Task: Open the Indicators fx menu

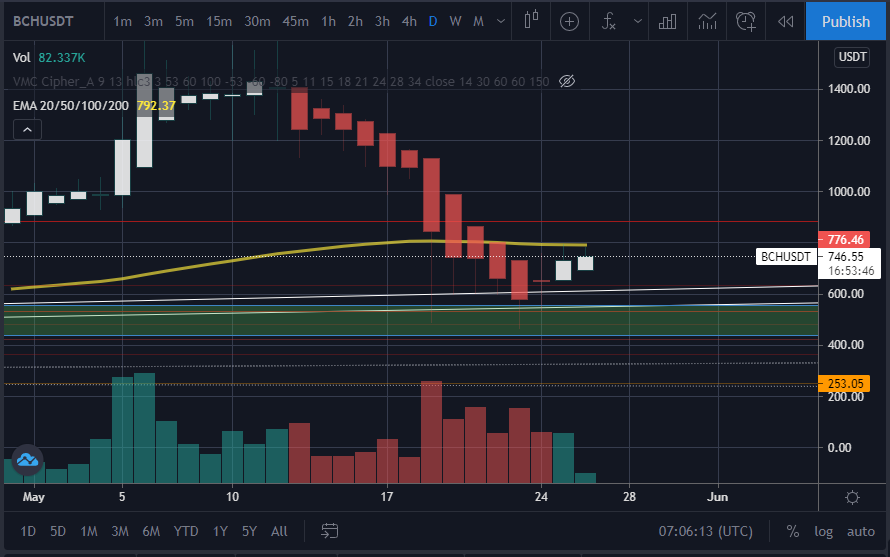Action: (608, 21)
